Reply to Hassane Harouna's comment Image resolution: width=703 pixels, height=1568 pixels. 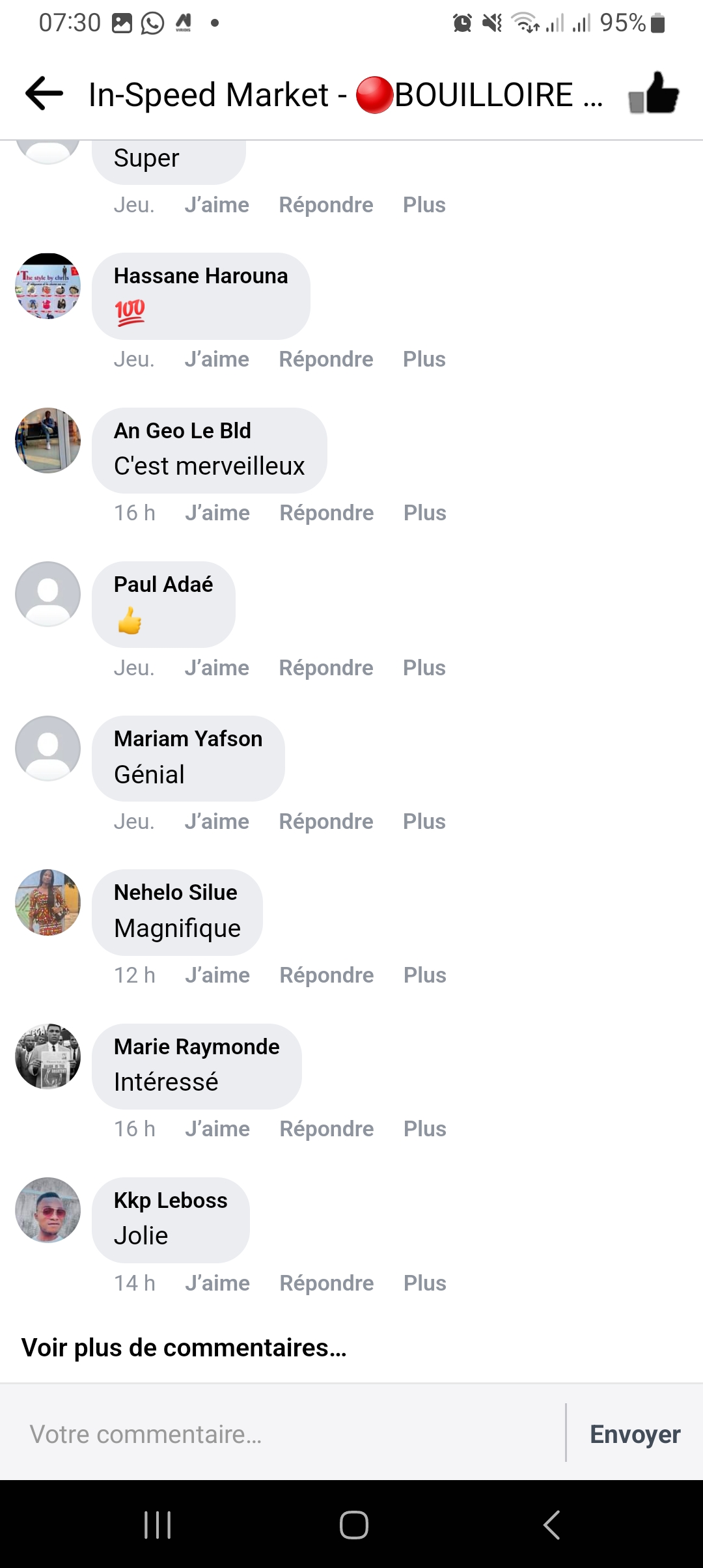[326, 359]
